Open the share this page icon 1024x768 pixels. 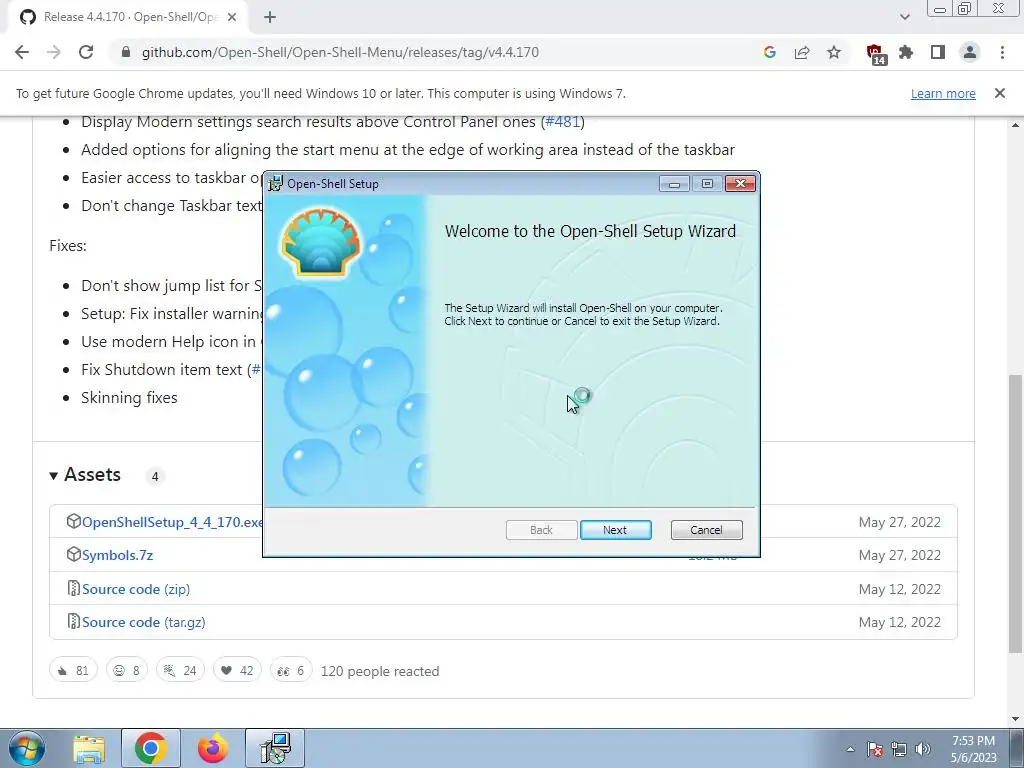(x=802, y=52)
